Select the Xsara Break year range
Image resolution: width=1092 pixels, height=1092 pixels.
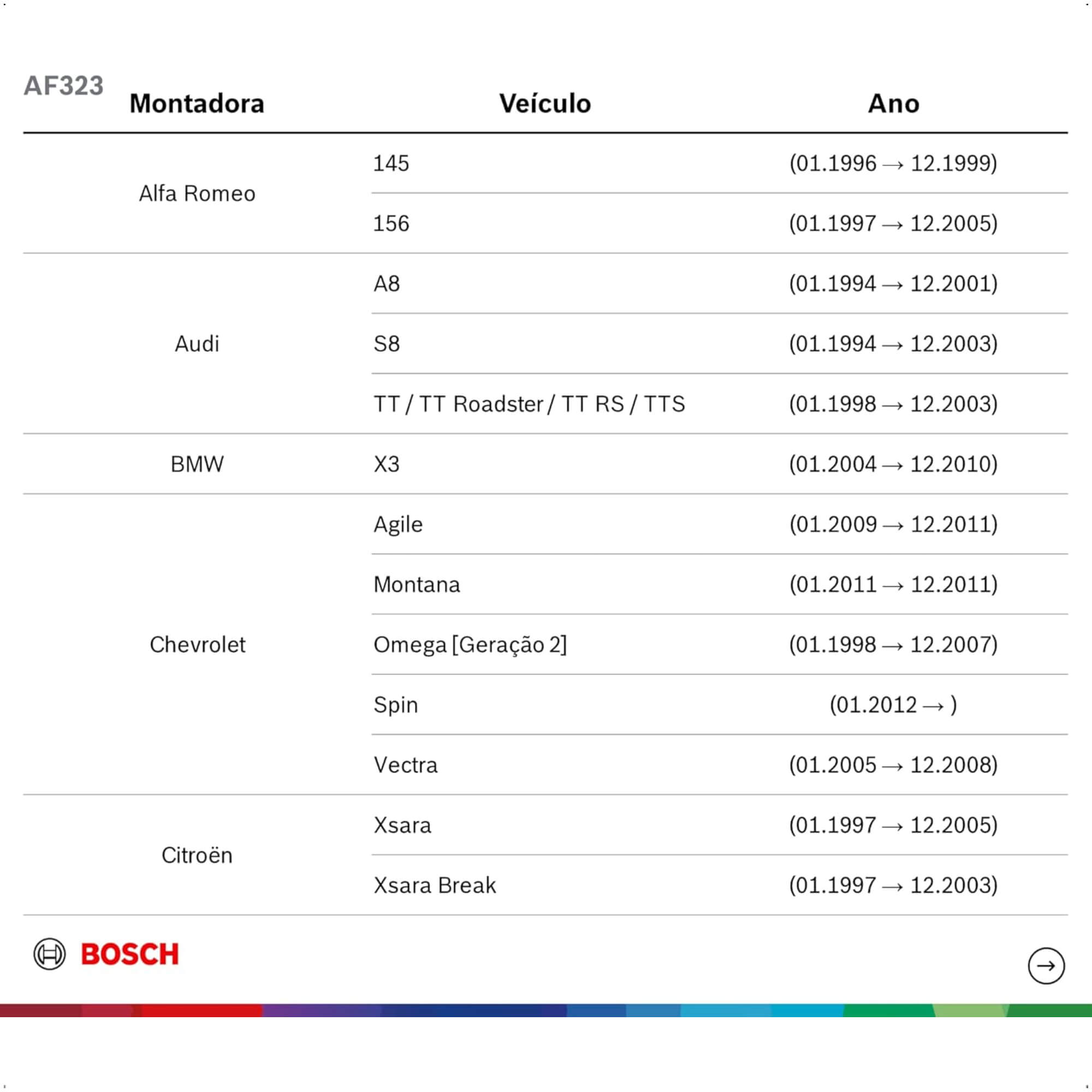[893, 885]
